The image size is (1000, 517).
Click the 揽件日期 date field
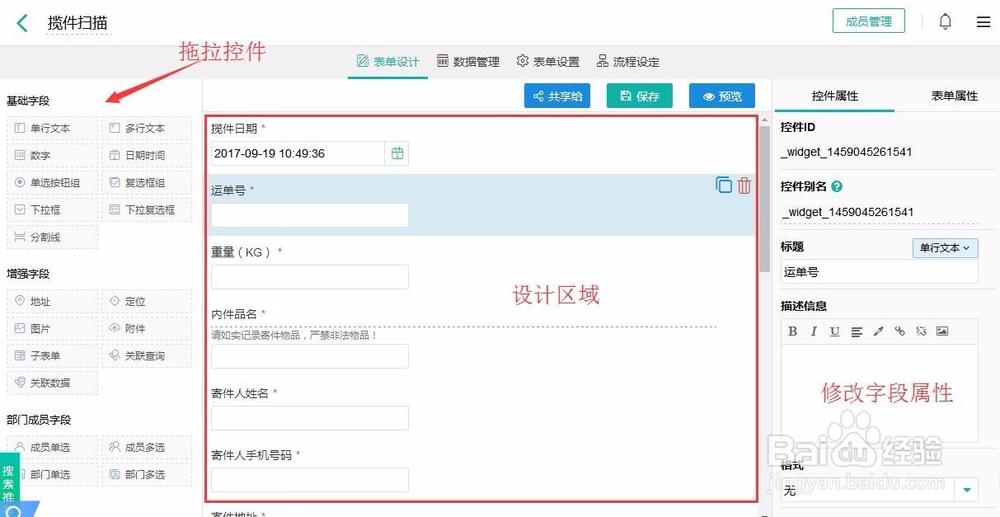pos(298,154)
